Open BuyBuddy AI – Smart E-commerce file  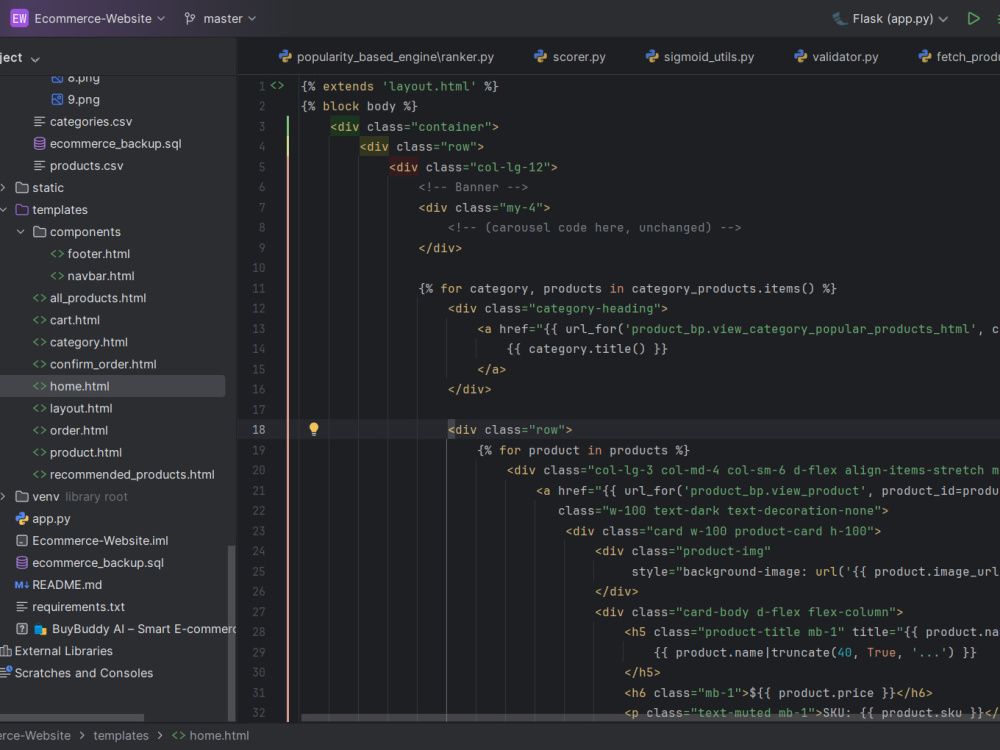(144, 629)
